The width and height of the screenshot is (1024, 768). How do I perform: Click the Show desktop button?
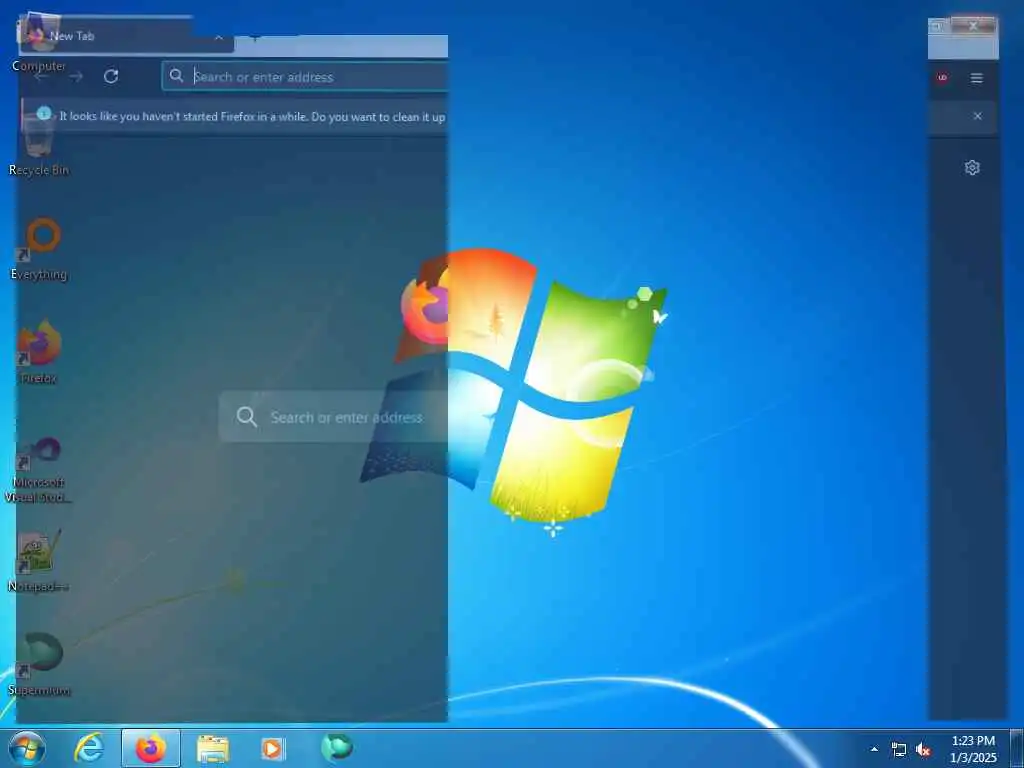(1017, 748)
